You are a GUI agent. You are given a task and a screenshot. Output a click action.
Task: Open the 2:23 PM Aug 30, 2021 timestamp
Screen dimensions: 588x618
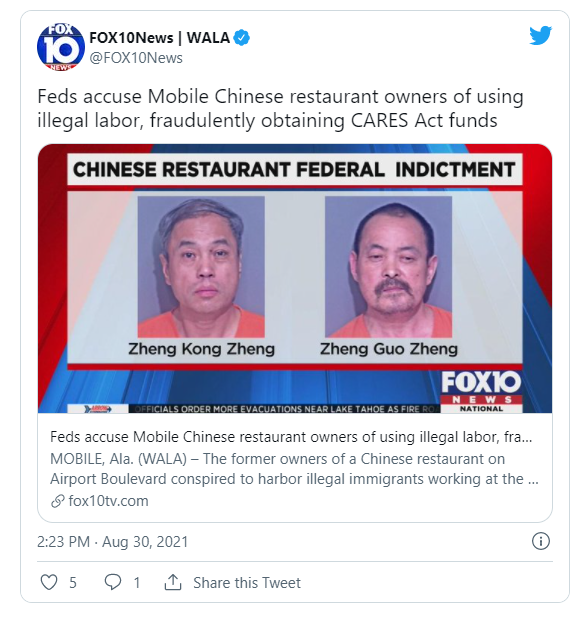coord(112,542)
